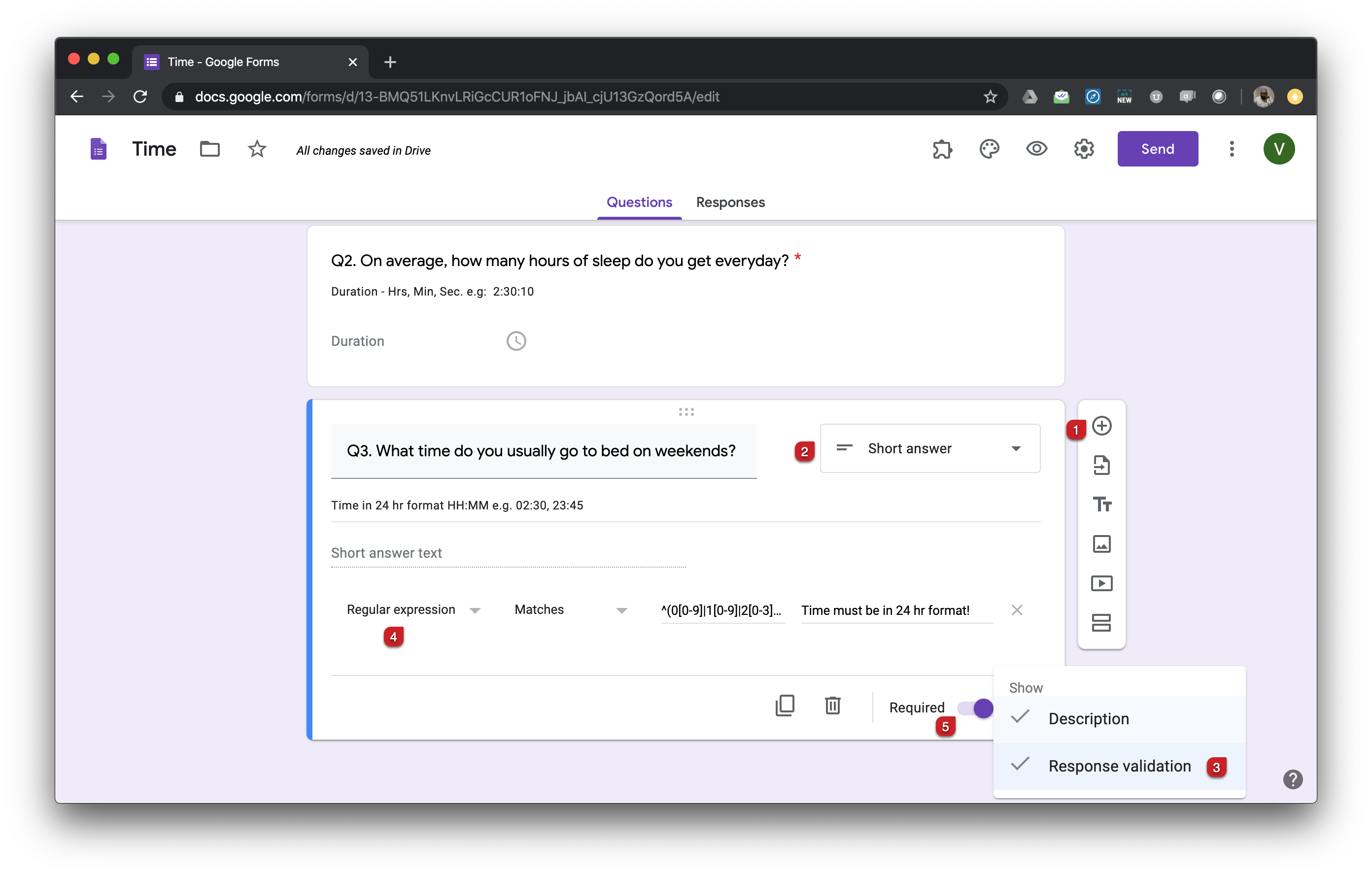1372x876 pixels.
Task: Add a new section to the form
Action: click(x=1101, y=623)
